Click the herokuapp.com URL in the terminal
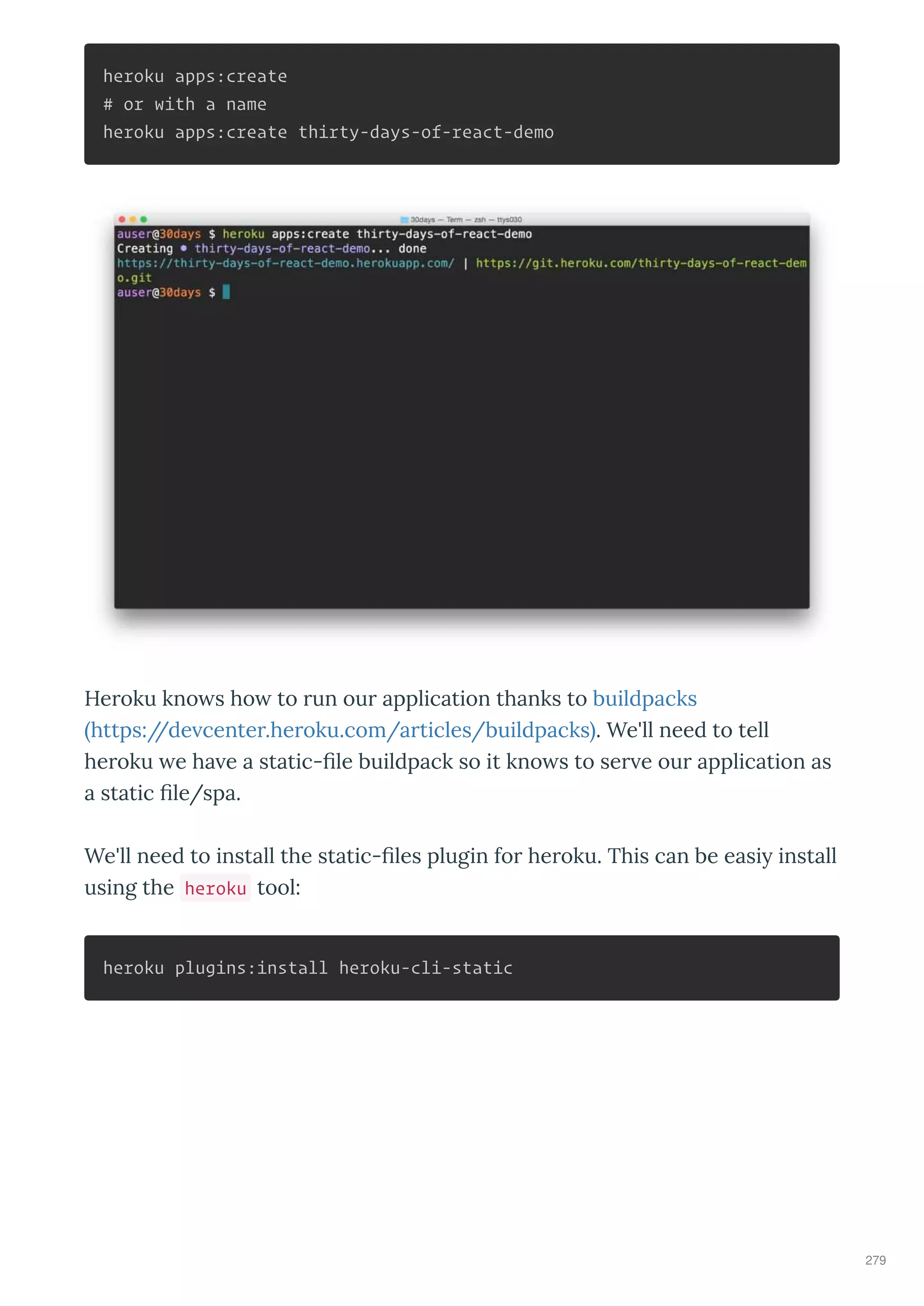The height and width of the screenshot is (1306, 924). click(286, 263)
